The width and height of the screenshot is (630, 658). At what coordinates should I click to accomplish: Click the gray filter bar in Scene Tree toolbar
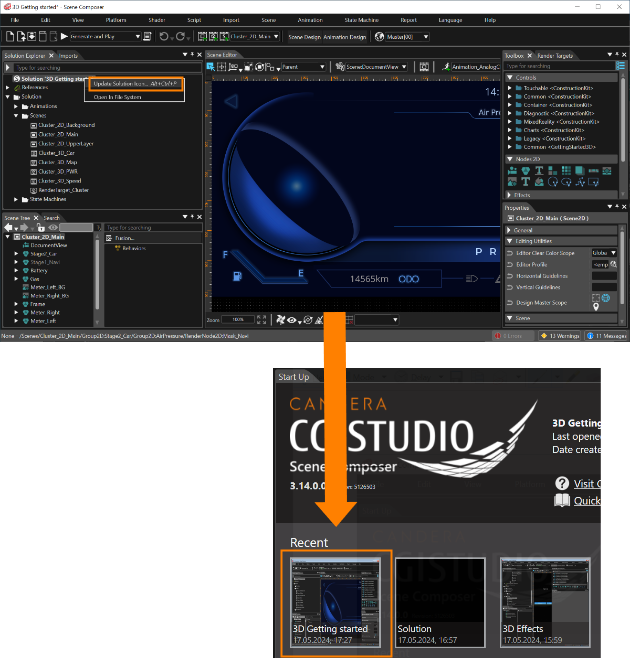76,227
